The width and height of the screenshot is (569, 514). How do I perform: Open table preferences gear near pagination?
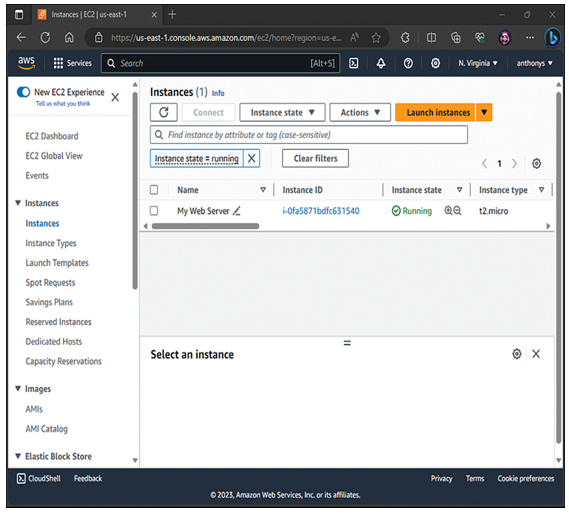536,163
